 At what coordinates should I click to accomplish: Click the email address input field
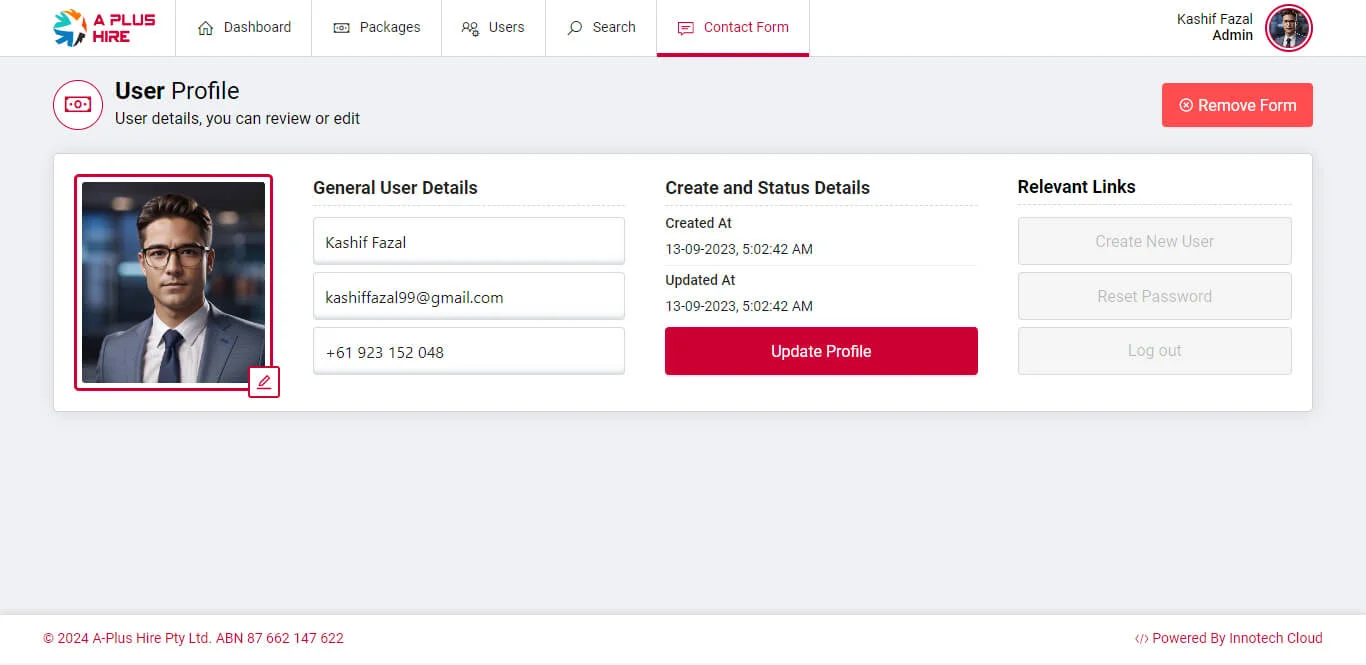[x=468, y=297]
